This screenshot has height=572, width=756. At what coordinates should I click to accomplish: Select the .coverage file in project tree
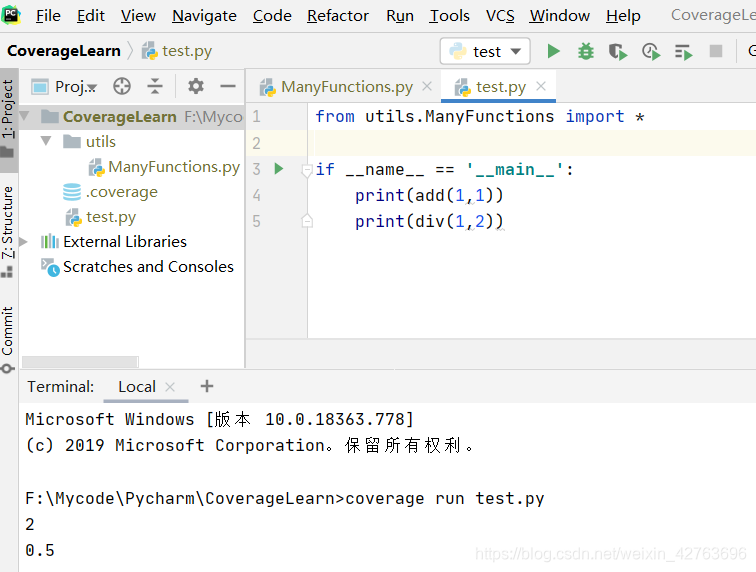coord(110,192)
